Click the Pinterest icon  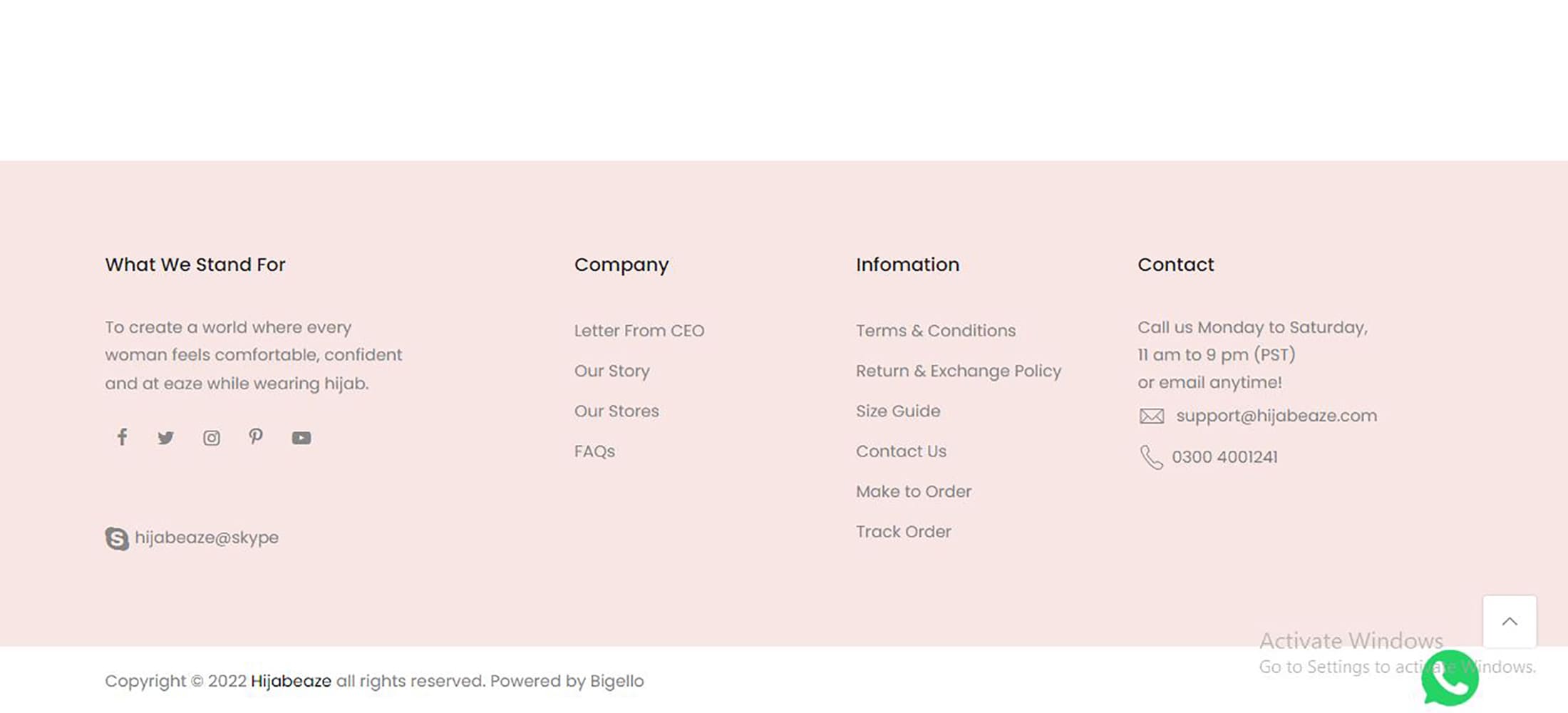[256, 436]
